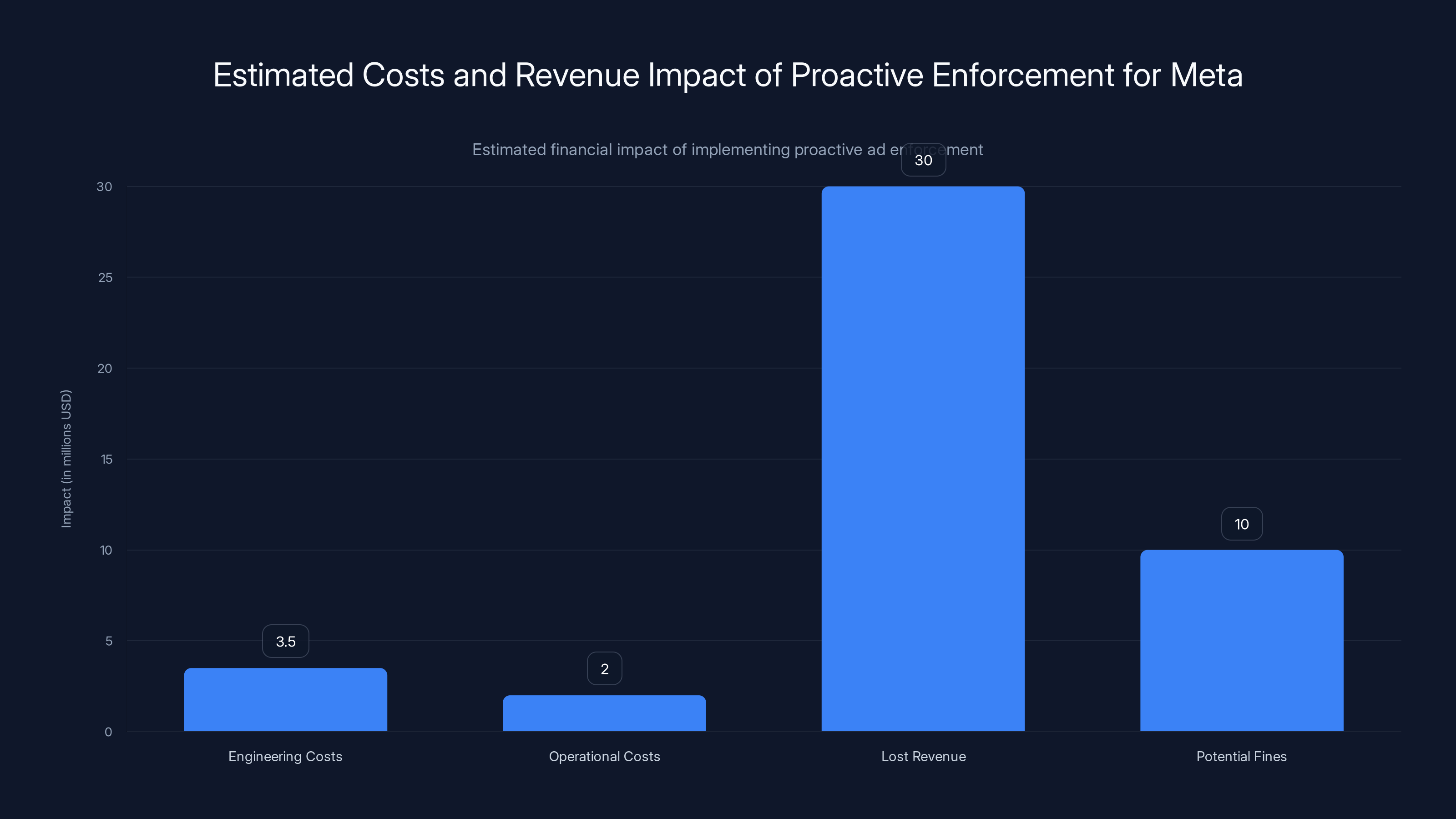Click the Engineering Costs bar
This screenshot has height=819, width=1456.
click(x=285, y=701)
